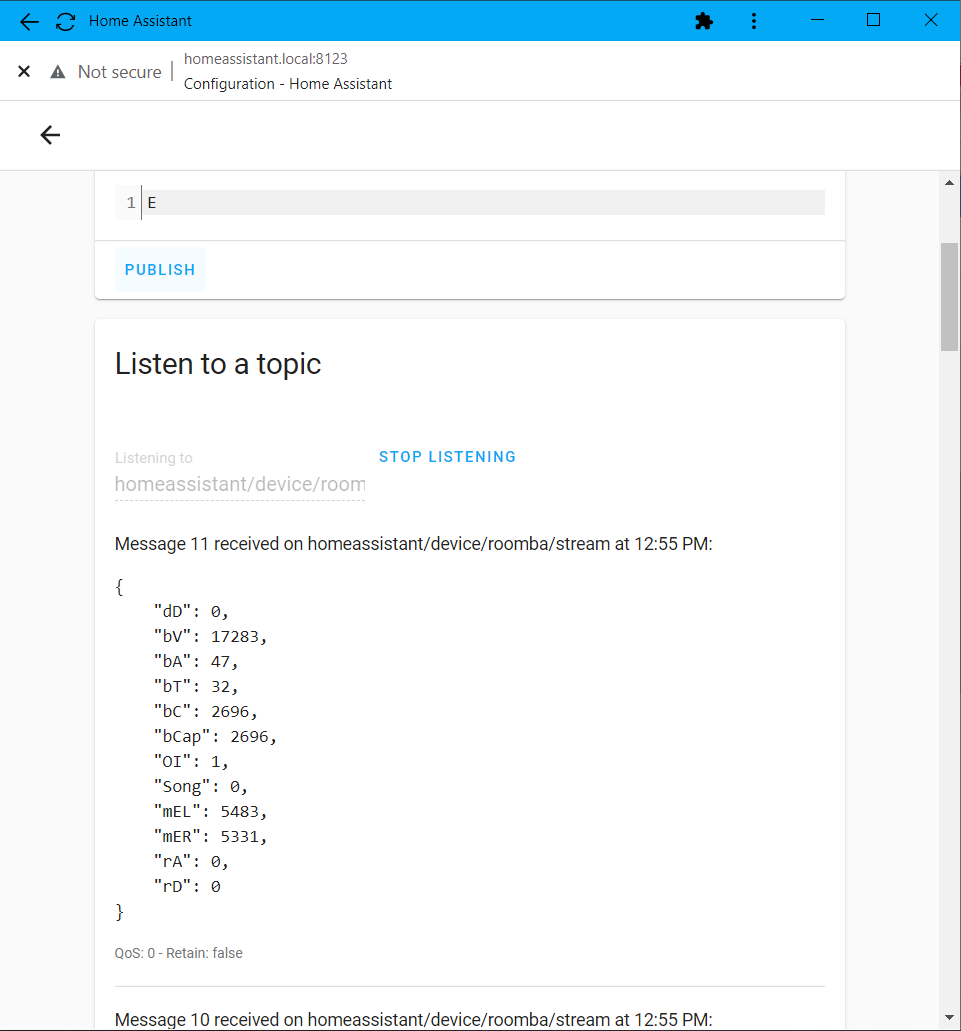The height and width of the screenshot is (1031, 961).
Task: Click the QoS: 0 - Retain: false text
Action: pyautogui.click(x=179, y=953)
